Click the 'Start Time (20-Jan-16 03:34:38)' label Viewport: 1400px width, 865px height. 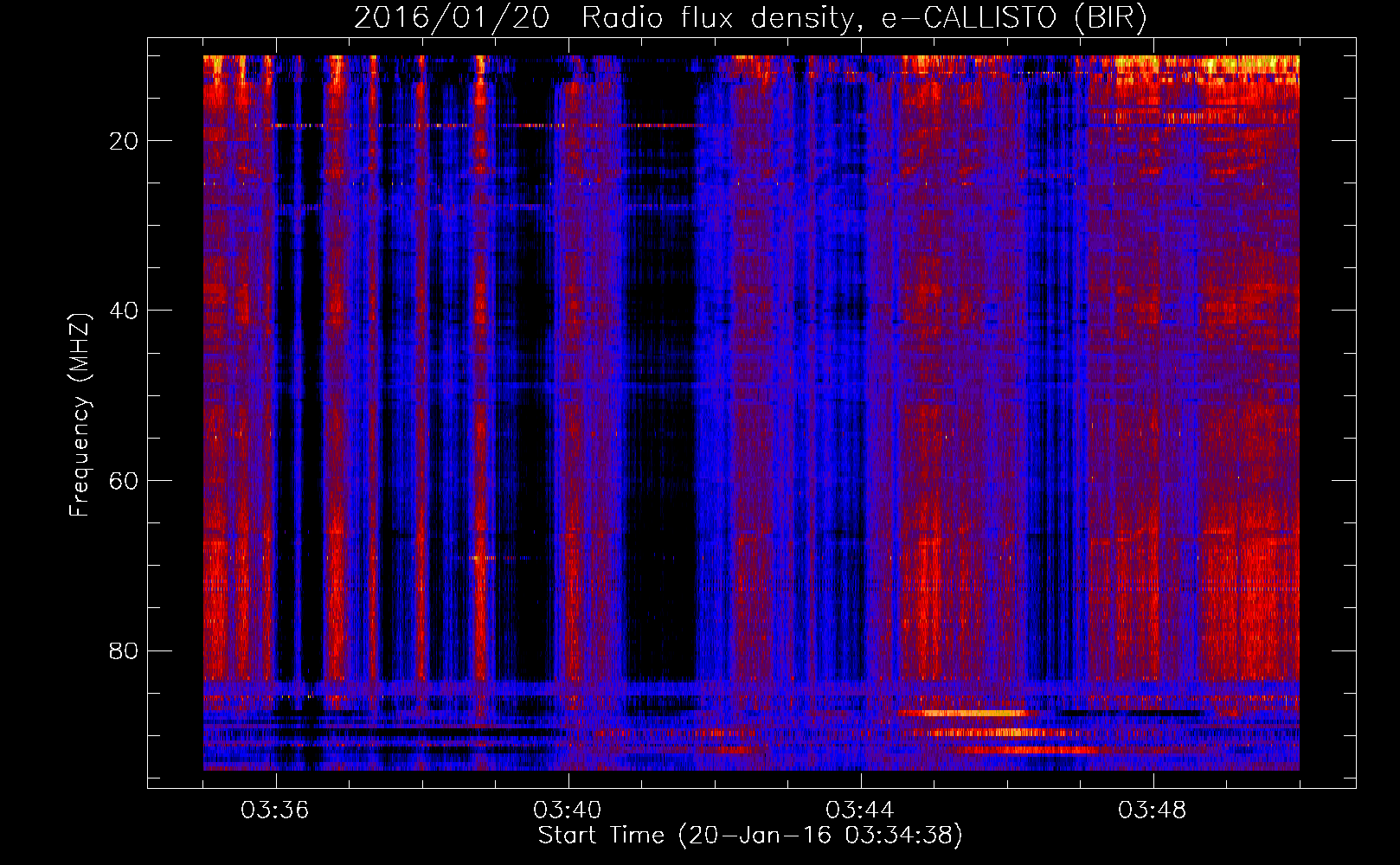click(x=750, y=836)
